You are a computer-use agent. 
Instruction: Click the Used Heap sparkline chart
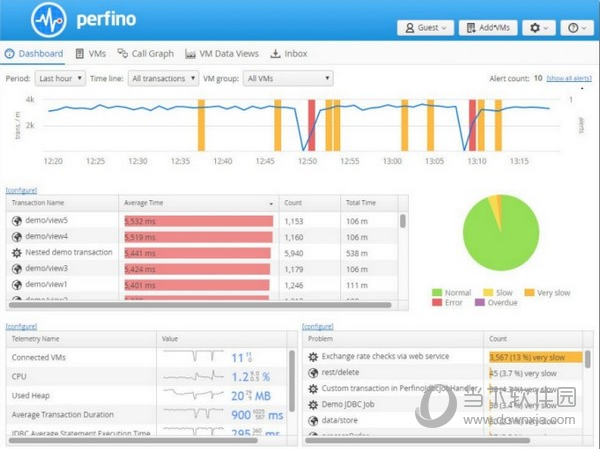(x=193, y=394)
